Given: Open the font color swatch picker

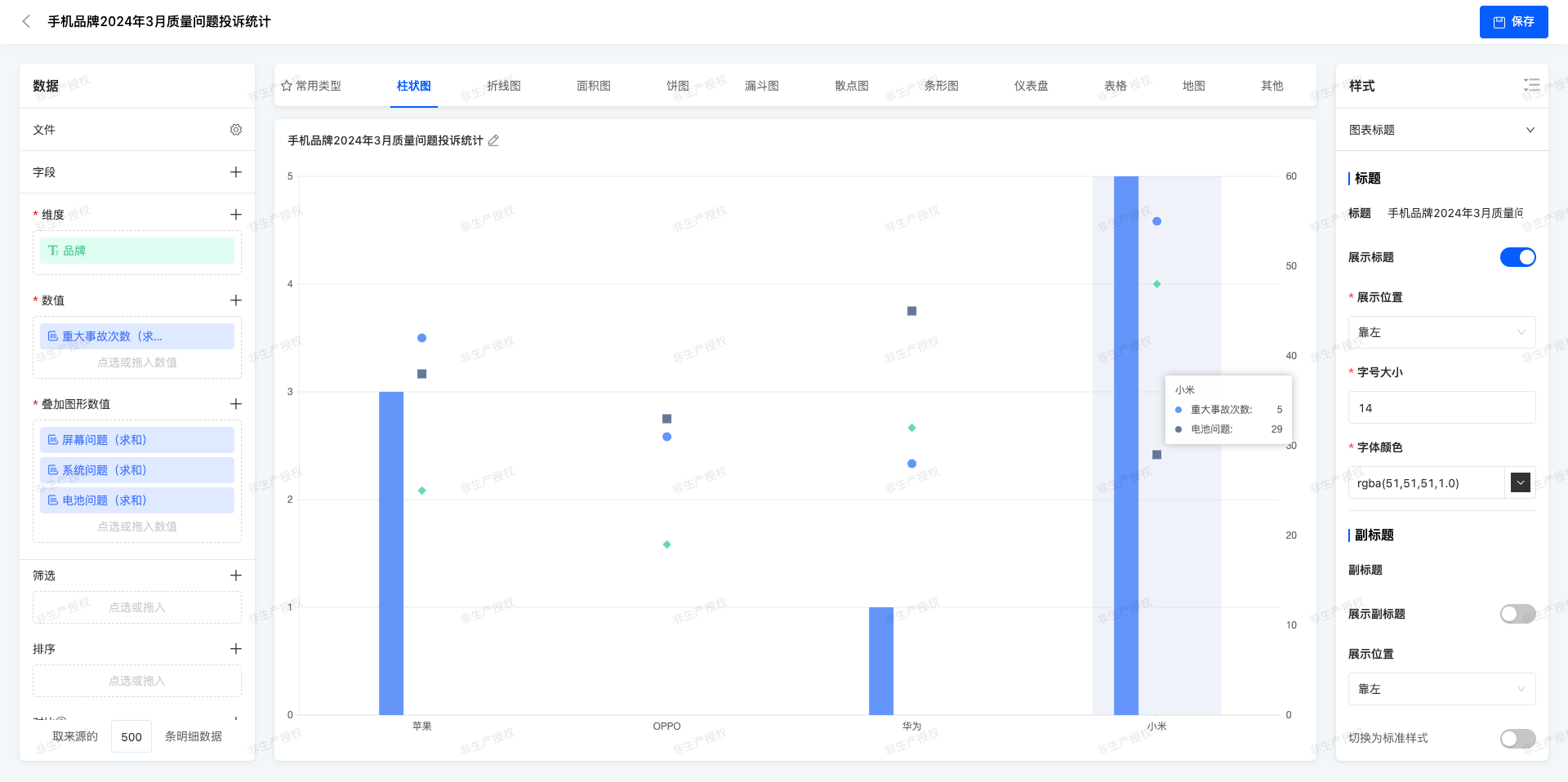Looking at the screenshot, I should [1520, 482].
